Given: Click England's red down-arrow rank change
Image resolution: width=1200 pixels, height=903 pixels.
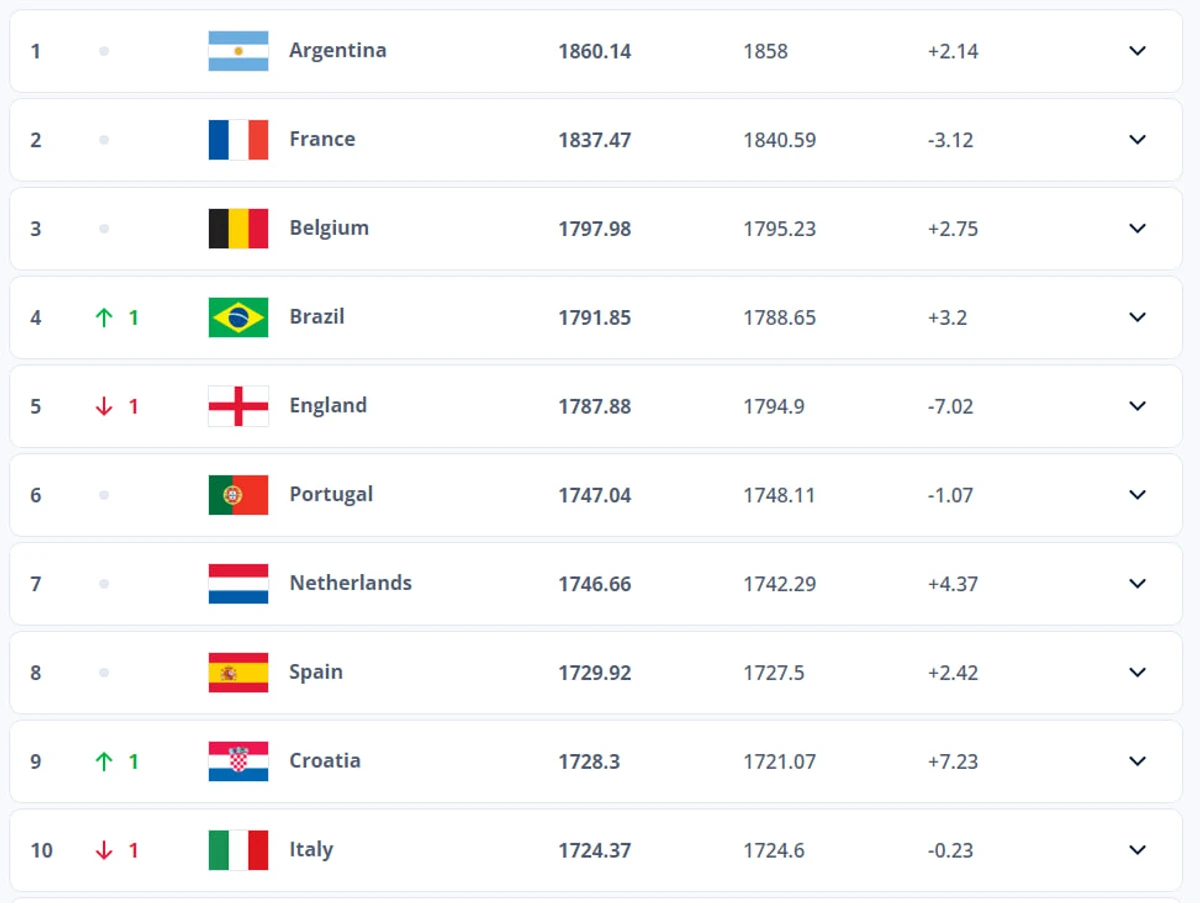Looking at the screenshot, I should tap(104, 407).
